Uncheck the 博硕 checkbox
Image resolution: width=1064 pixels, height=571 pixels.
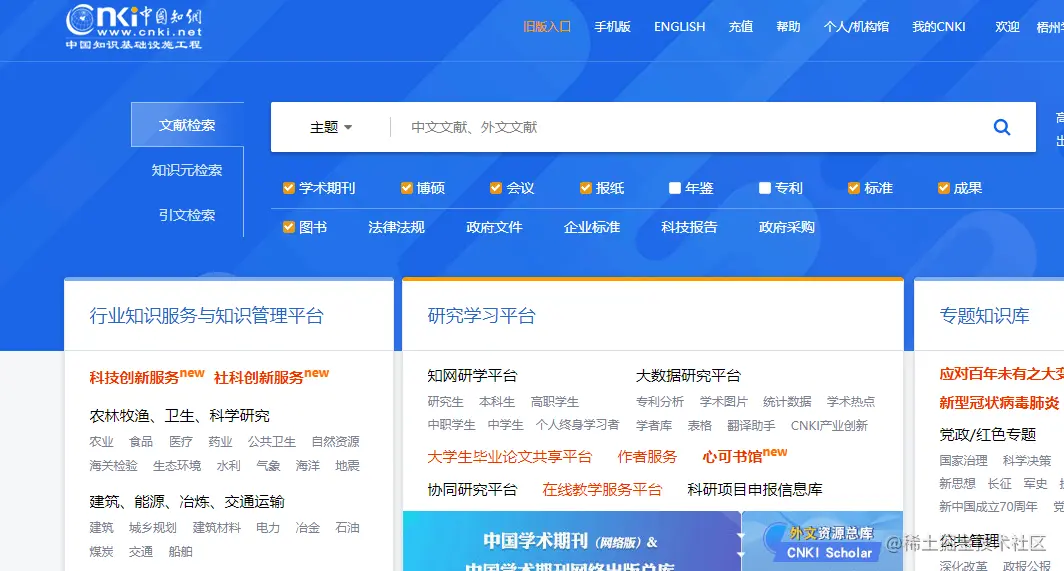(x=406, y=188)
